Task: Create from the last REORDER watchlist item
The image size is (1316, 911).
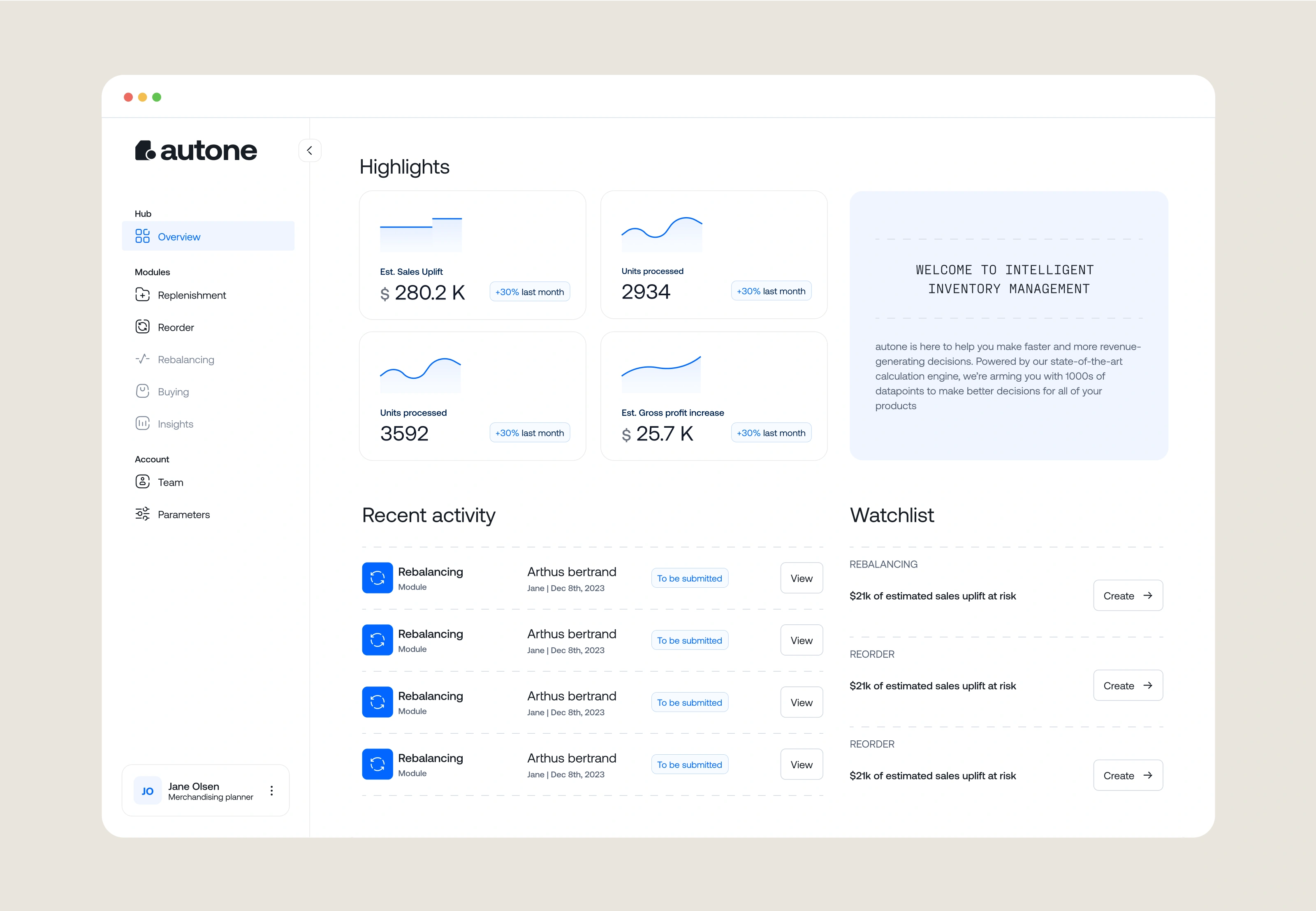Action: (1128, 776)
